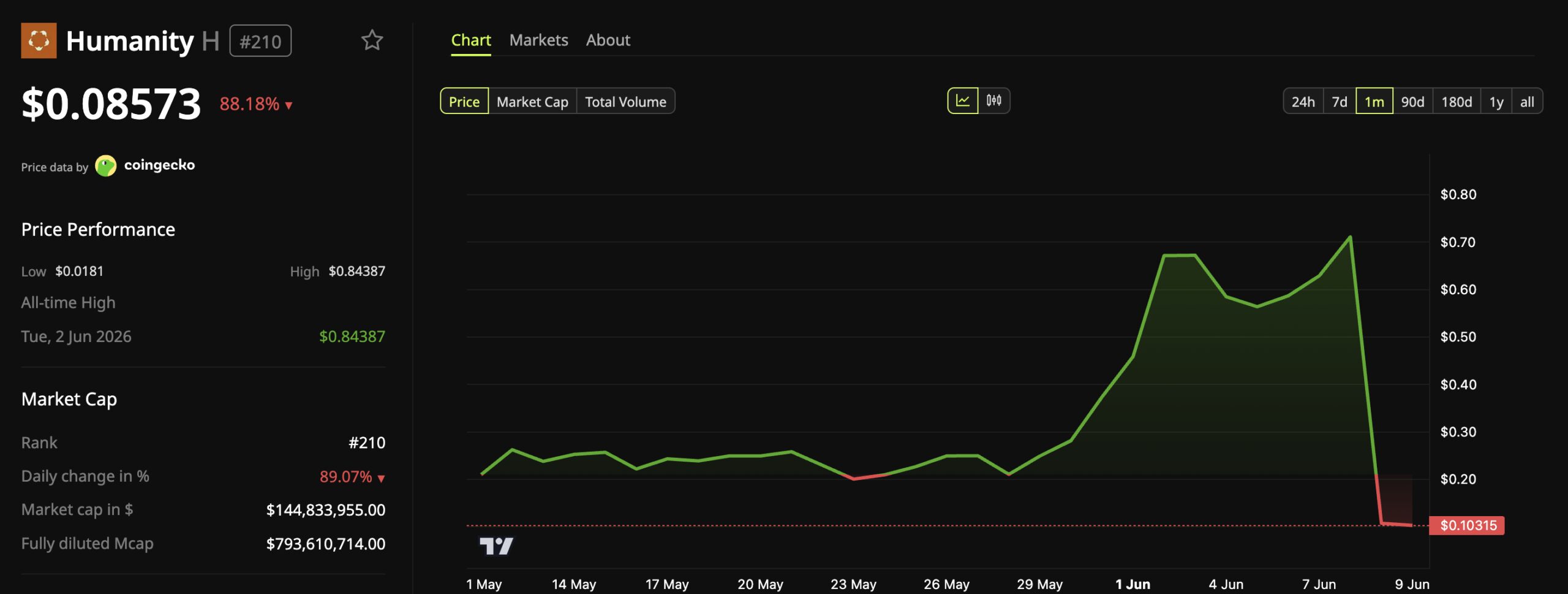Click the All-time High label
The image size is (1568, 594).
(68, 303)
